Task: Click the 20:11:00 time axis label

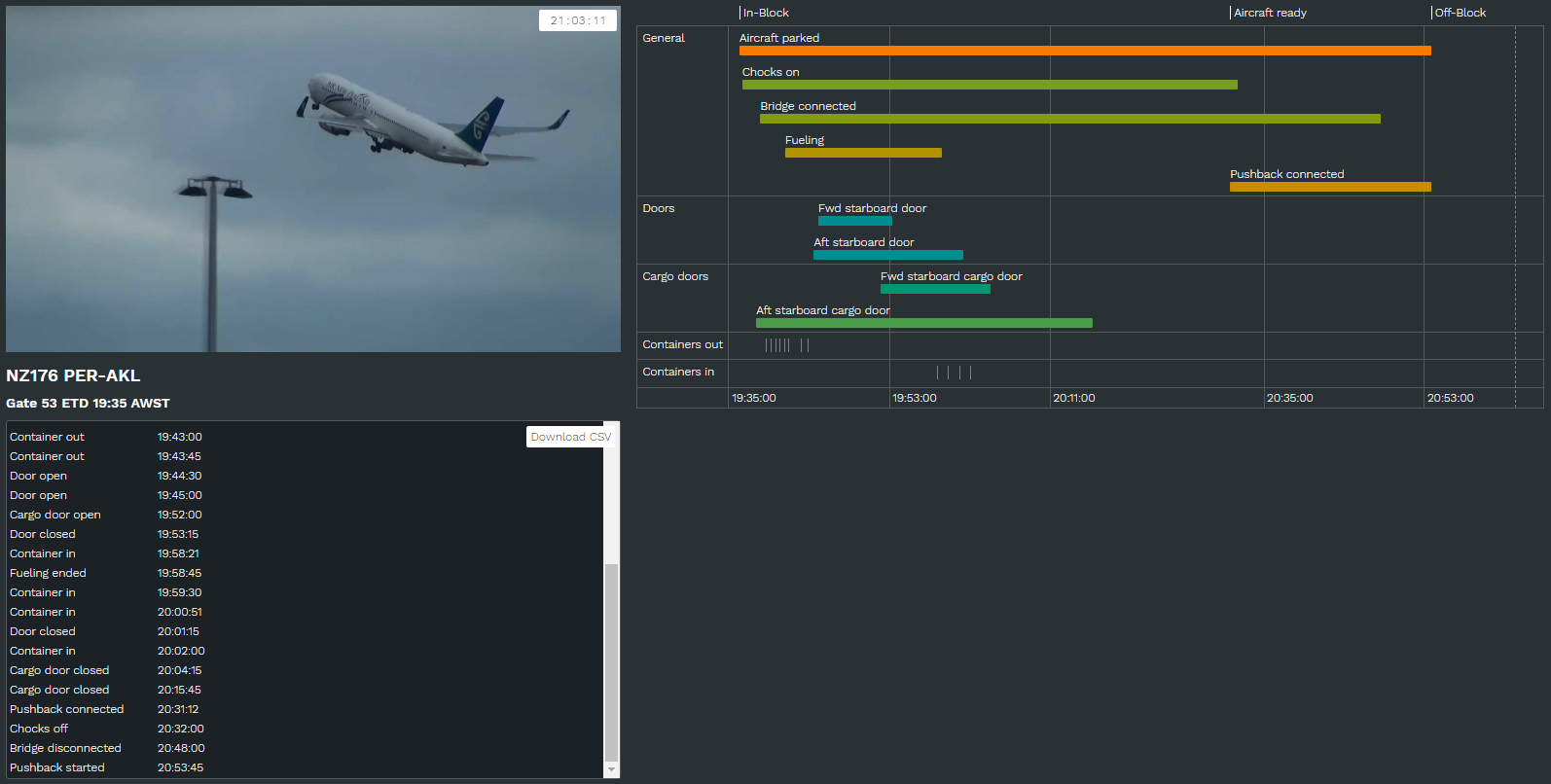Action: pos(1074,398)
